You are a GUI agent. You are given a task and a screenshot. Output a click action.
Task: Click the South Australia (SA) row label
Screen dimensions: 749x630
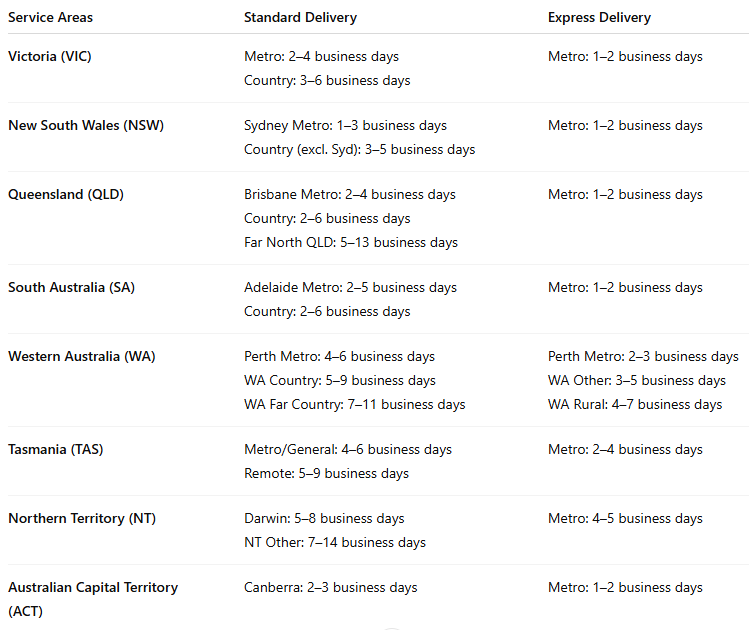tap(71, 288)
